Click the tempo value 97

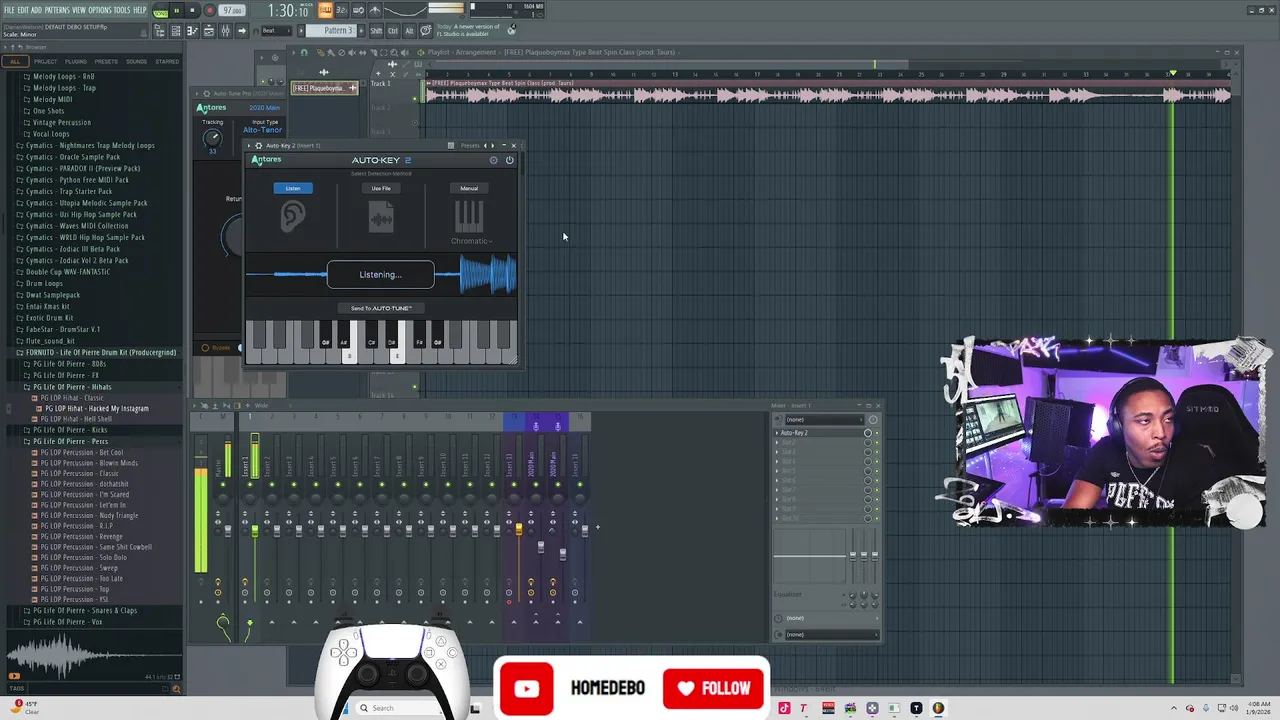click(232, 10)
